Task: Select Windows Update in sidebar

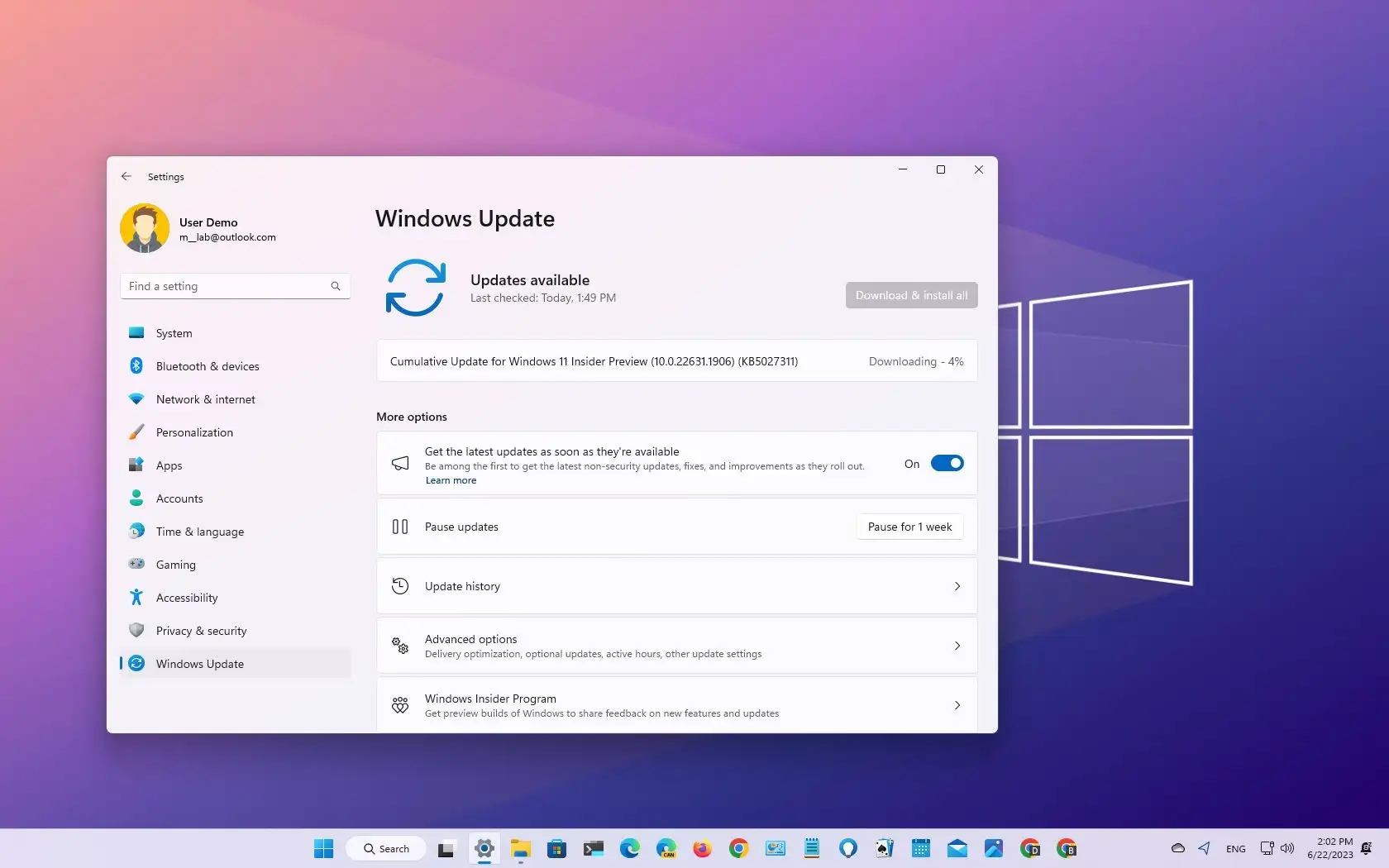Action: coord(236,664)
